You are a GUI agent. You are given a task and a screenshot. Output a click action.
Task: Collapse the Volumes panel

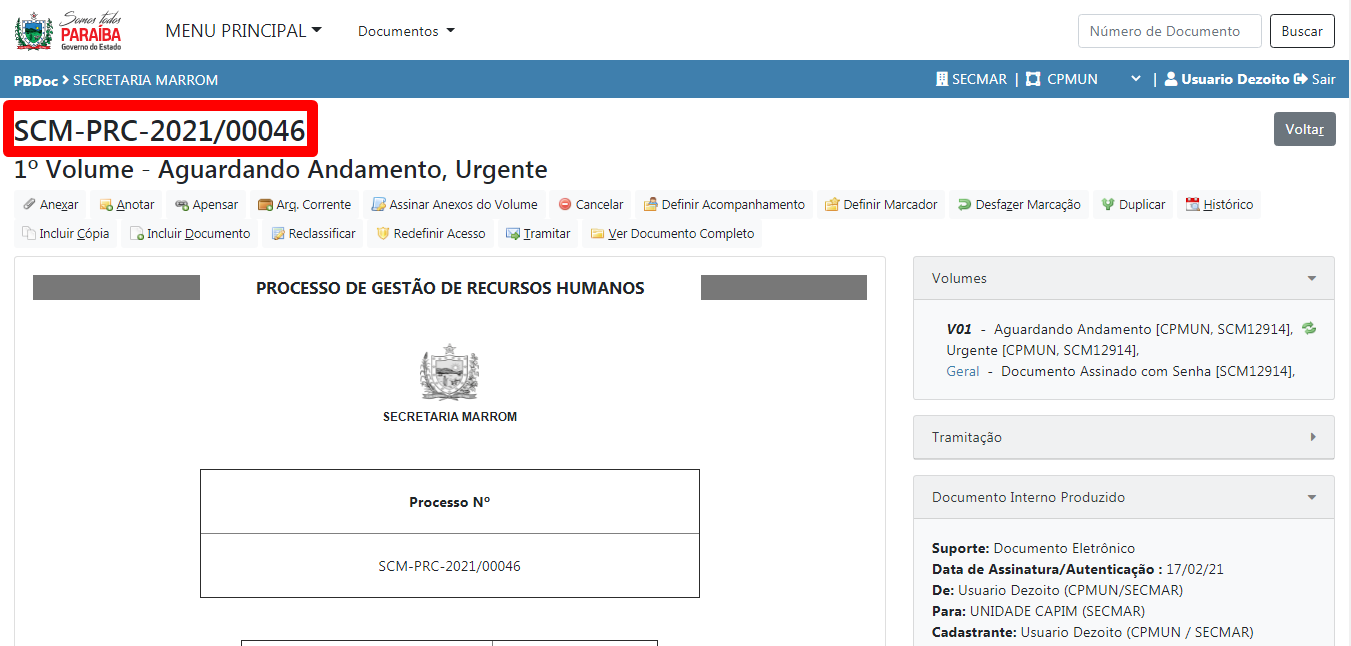point(1311,278)
